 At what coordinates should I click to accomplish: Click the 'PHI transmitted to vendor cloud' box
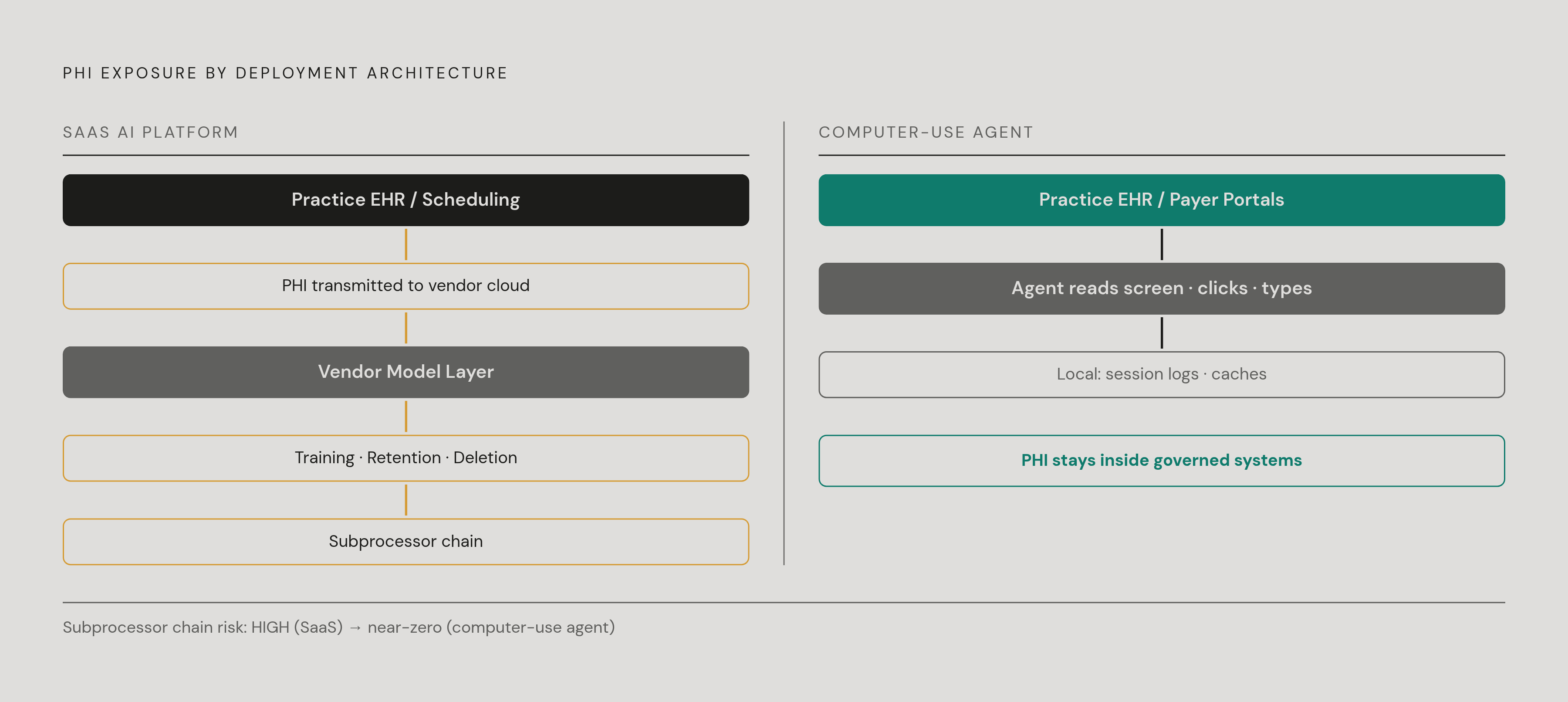point(406,286)
